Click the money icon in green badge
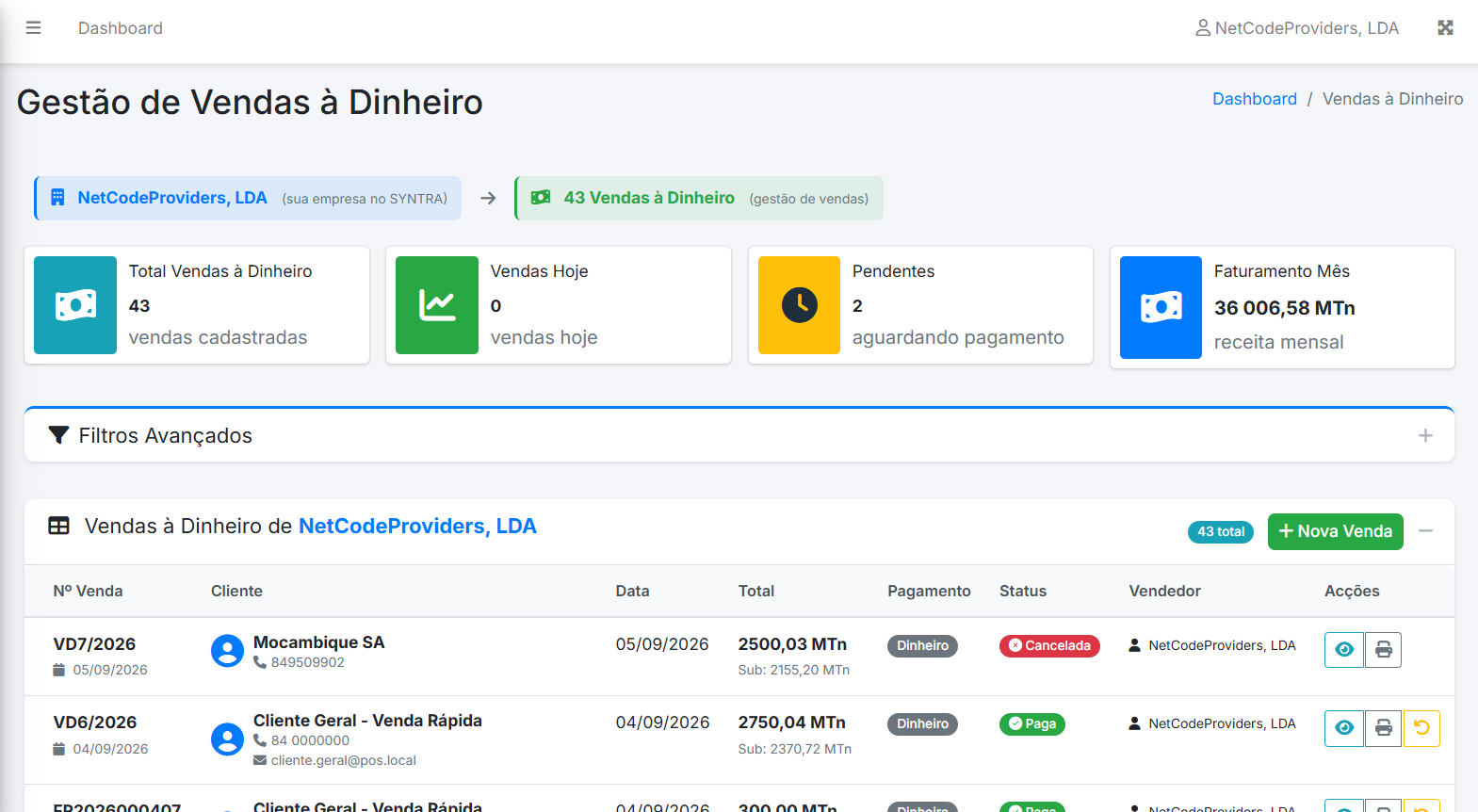 tap(541, 198)
